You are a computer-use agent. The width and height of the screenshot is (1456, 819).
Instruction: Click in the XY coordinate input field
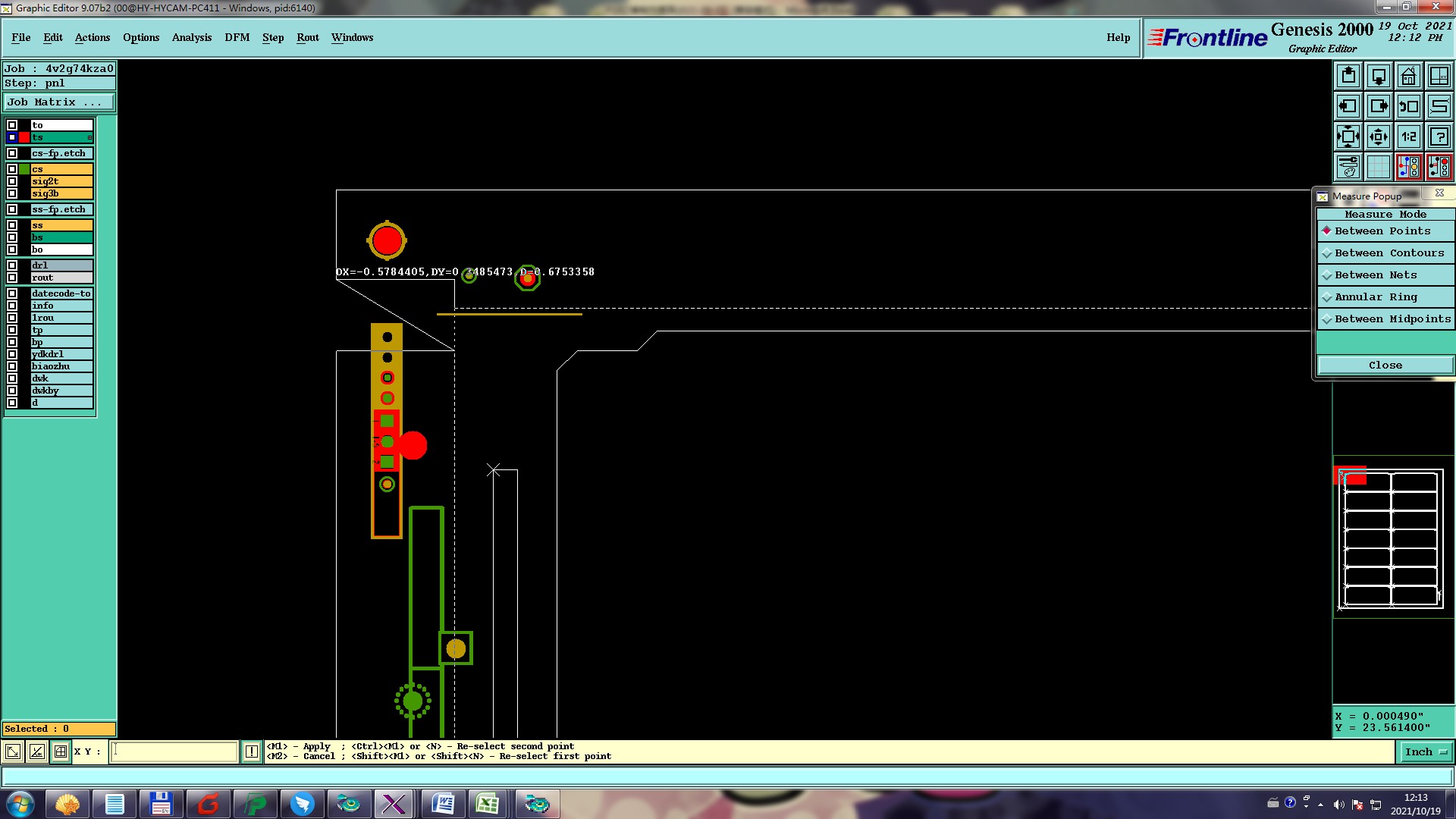pos(174,752)
